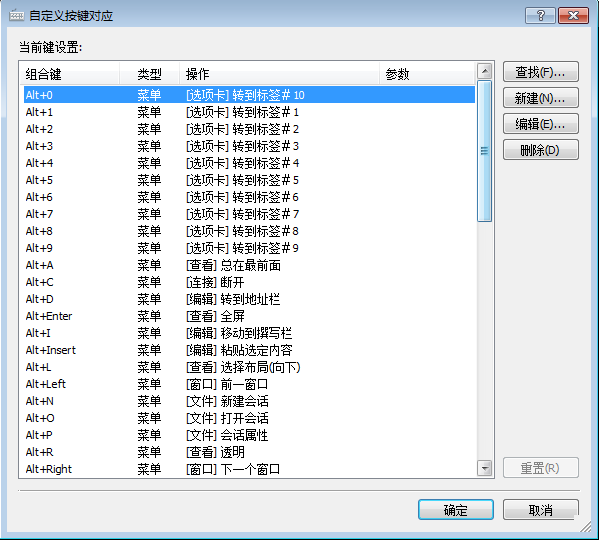Screen dimensions: 599x540
Task: Close the key mapping dialog
Action: [573, 16]
